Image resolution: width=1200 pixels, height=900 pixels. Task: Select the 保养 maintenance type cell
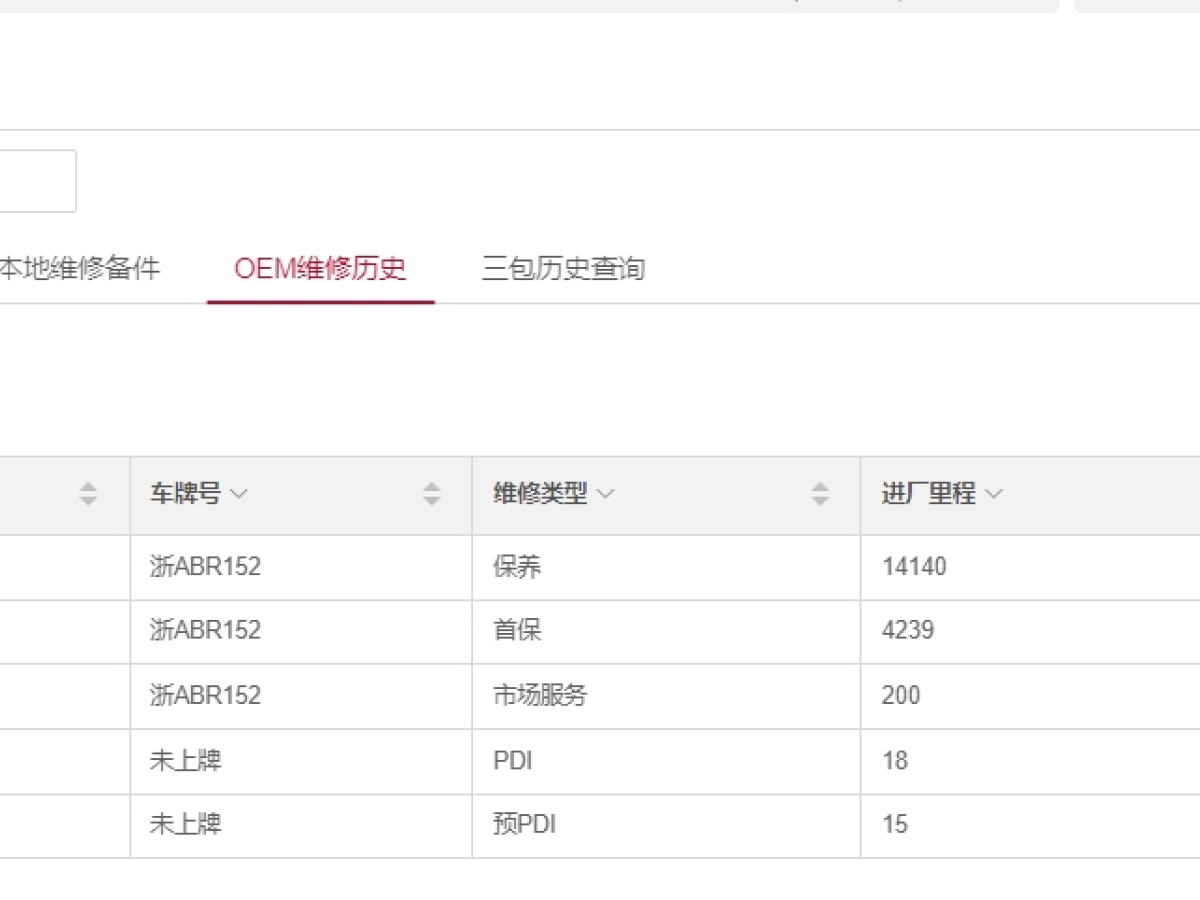click(x=517, y=567)
